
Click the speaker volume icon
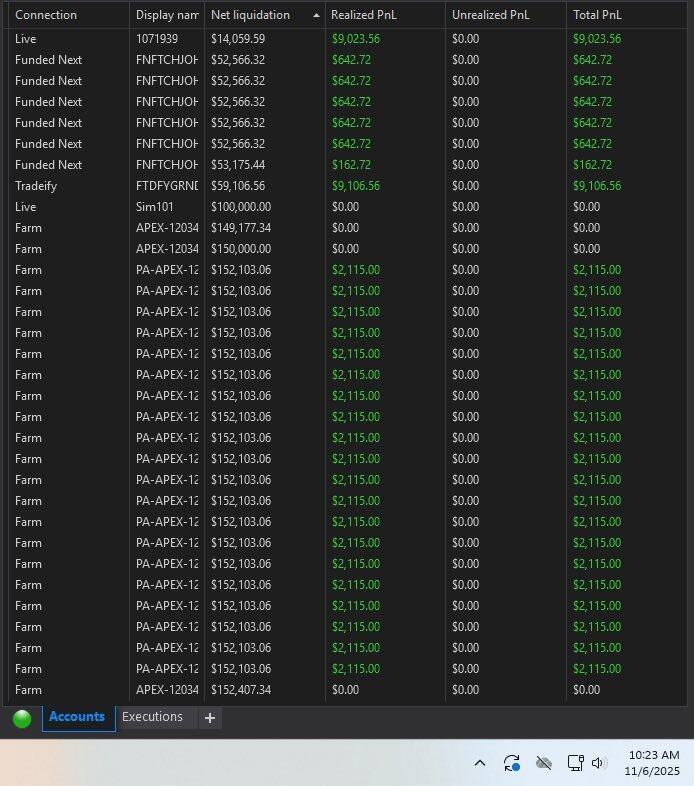tap(599, 763)
